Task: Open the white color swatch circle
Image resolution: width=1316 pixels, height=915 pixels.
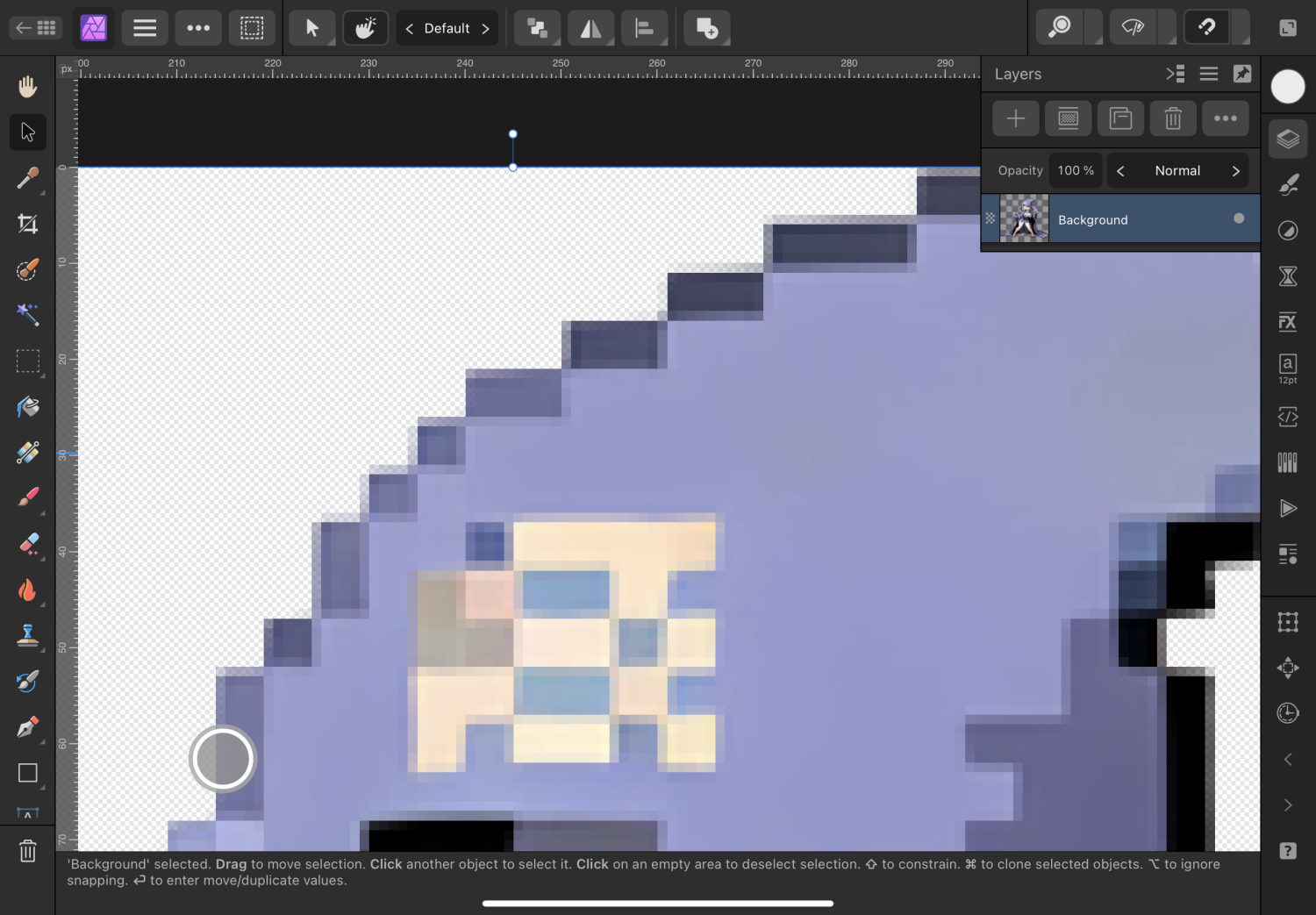Action: (x=1287, y=86)
